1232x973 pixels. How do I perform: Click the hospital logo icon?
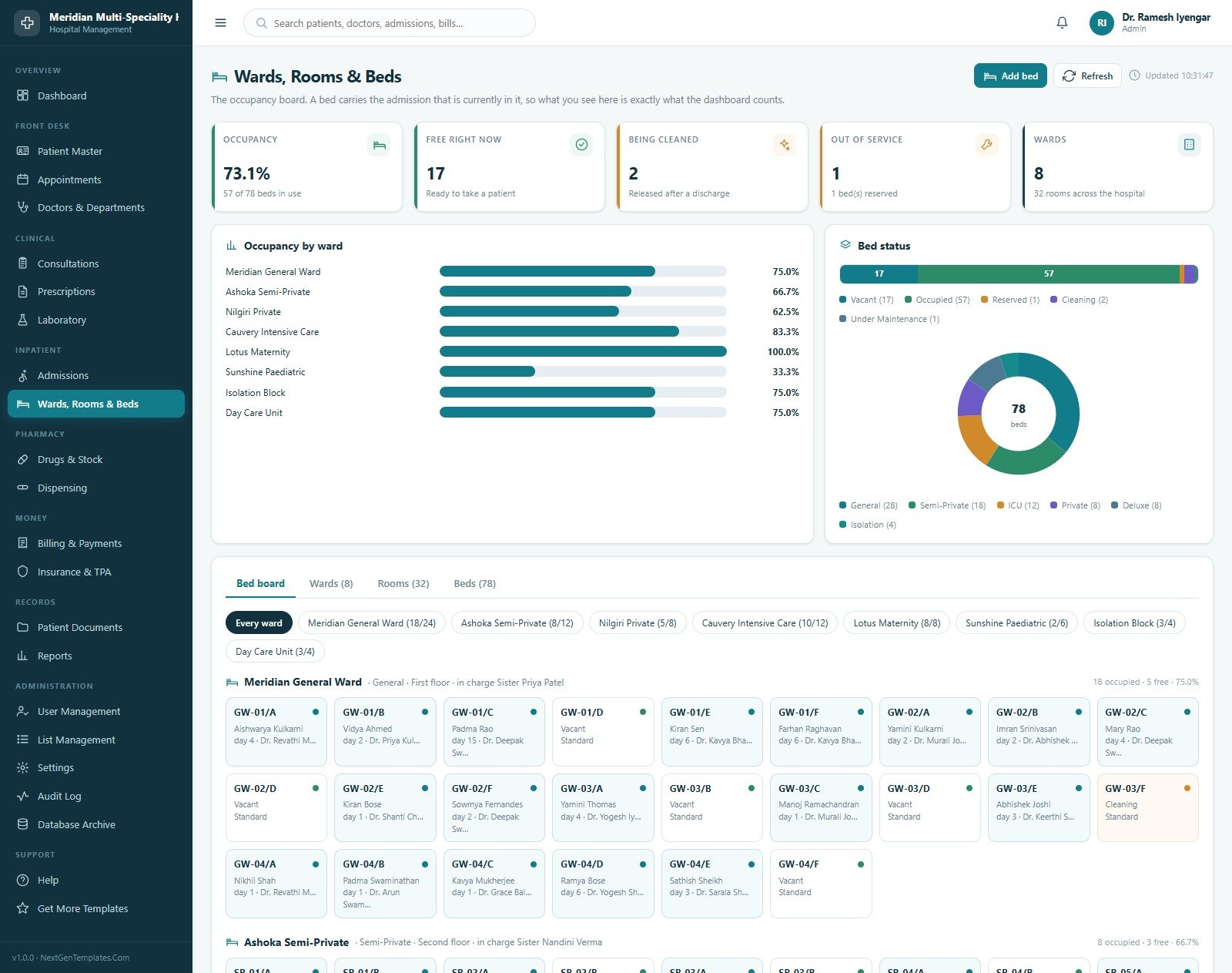click(x=27, y=23)
